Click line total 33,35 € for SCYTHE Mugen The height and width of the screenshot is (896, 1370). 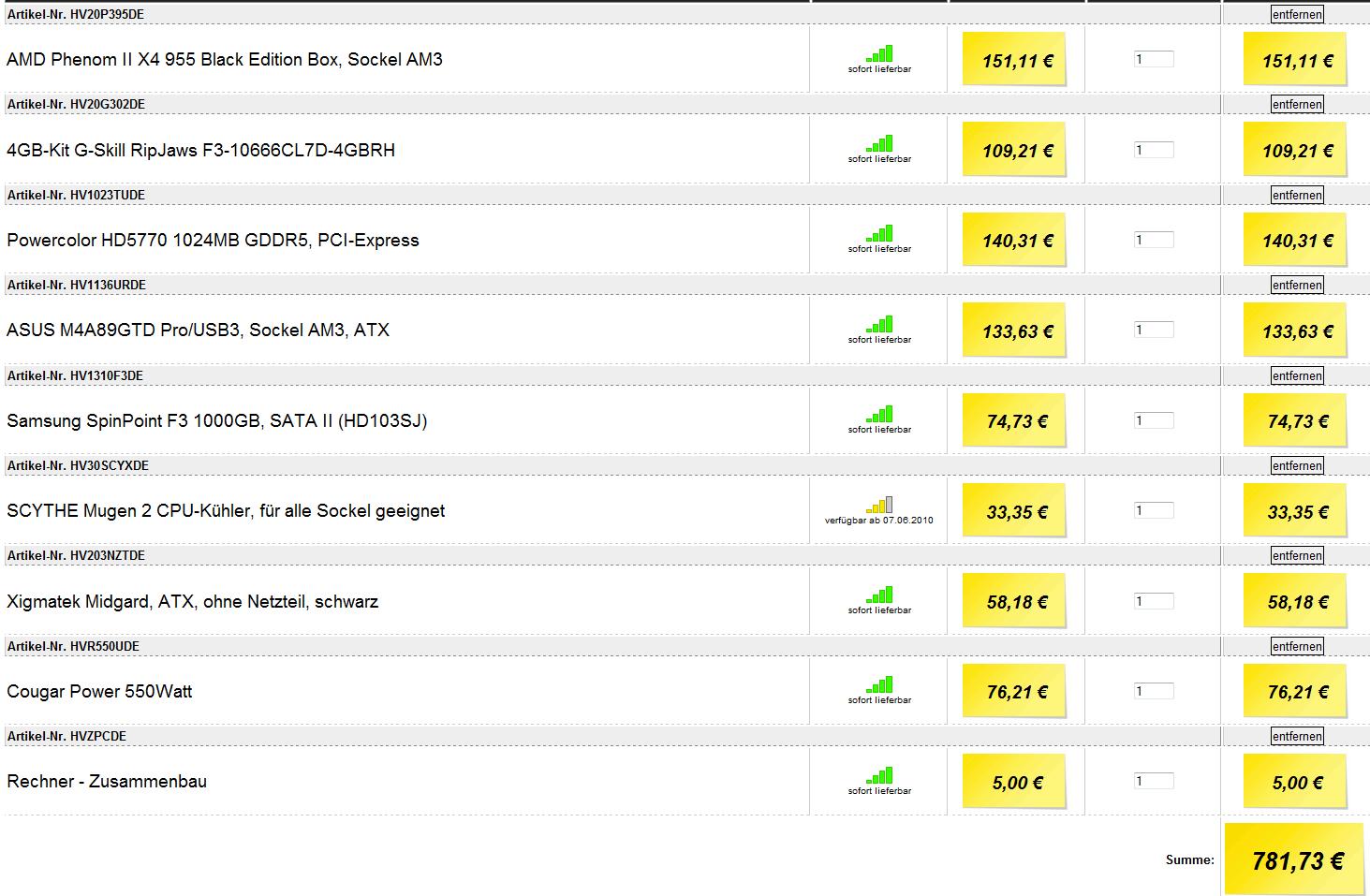coord(1297,512)
